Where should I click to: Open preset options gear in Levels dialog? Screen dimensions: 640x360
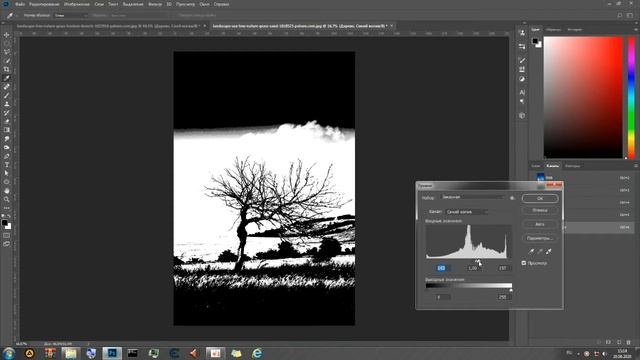click(512, 198)
